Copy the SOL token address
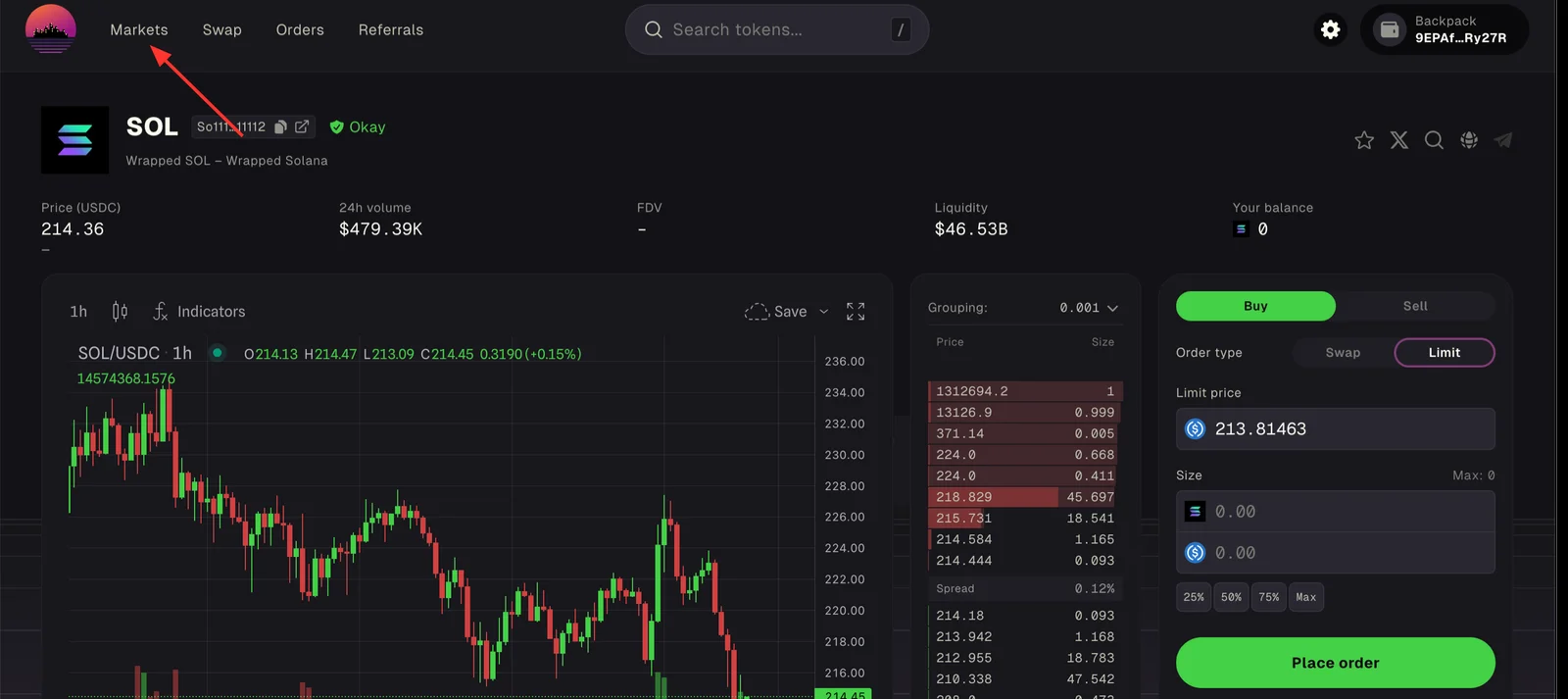 point(280,126)
